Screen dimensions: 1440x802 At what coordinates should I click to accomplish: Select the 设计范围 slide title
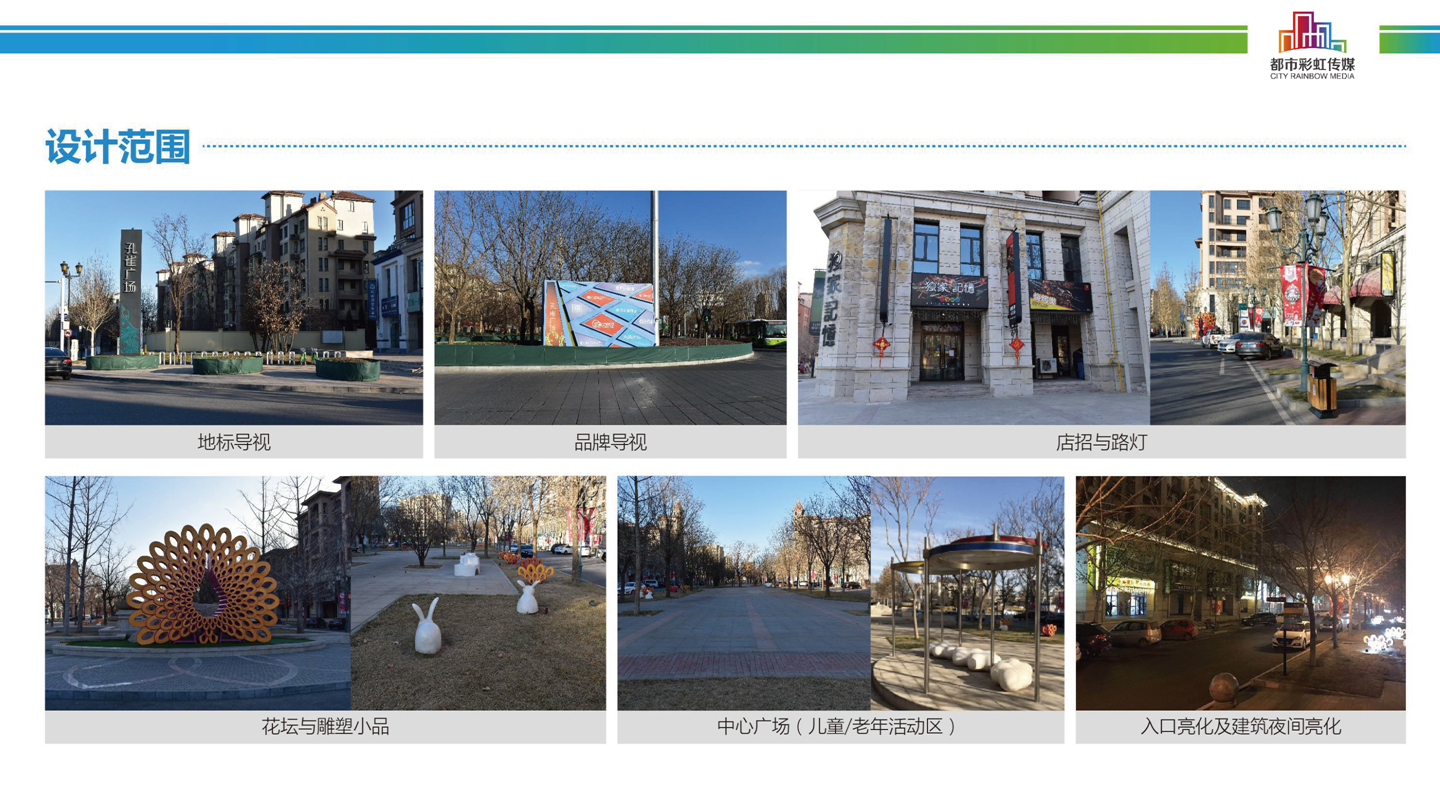(118, 147)
